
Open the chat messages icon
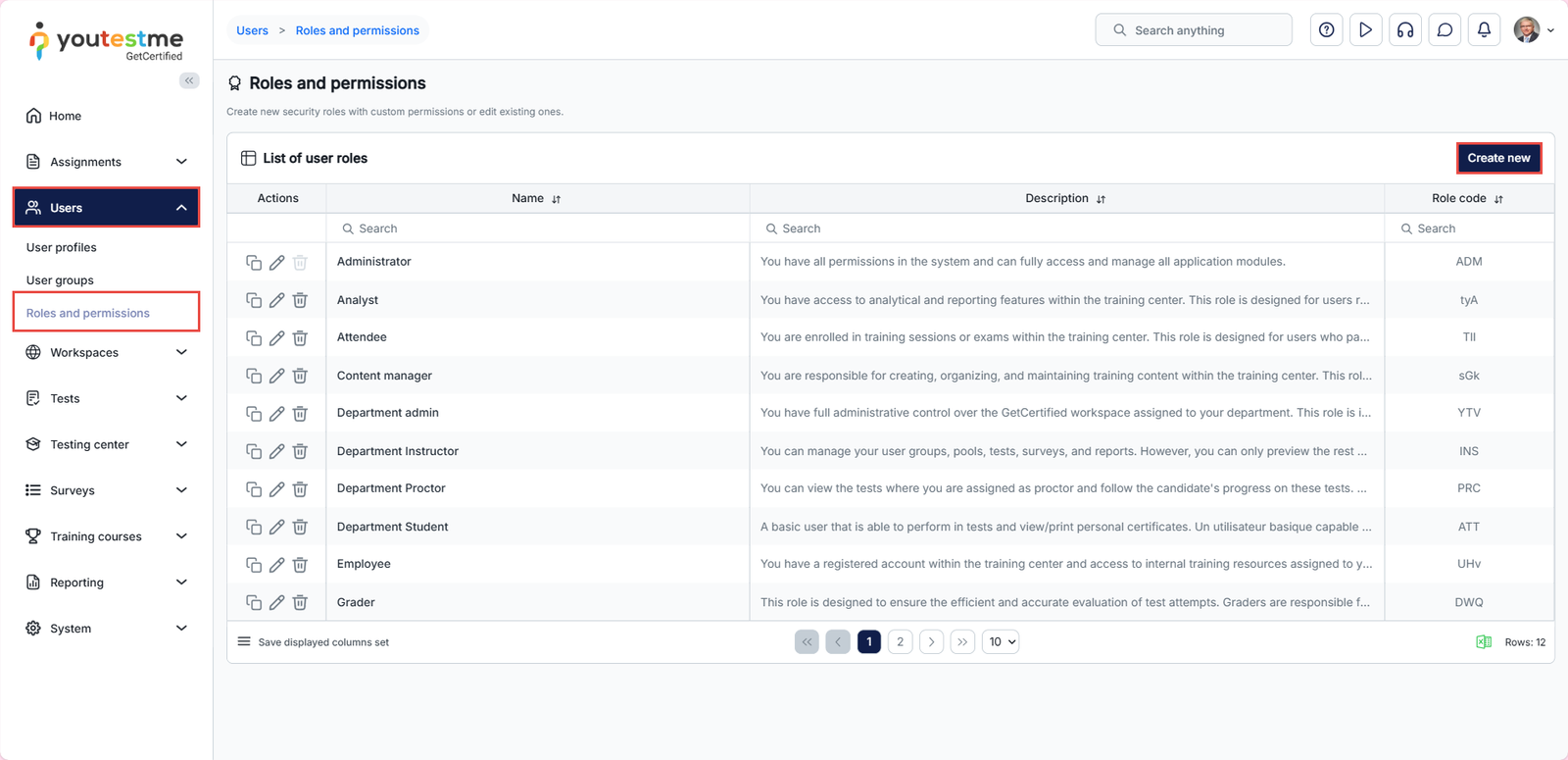pos(1445,30)
